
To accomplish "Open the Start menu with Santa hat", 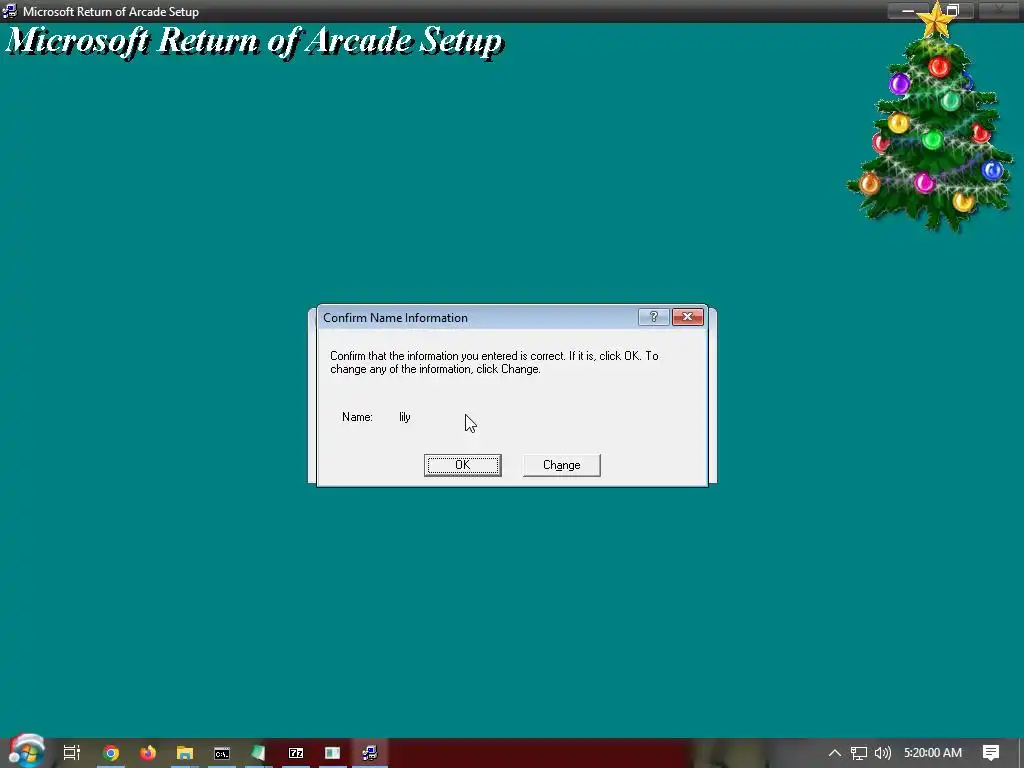I will [26, 752].
